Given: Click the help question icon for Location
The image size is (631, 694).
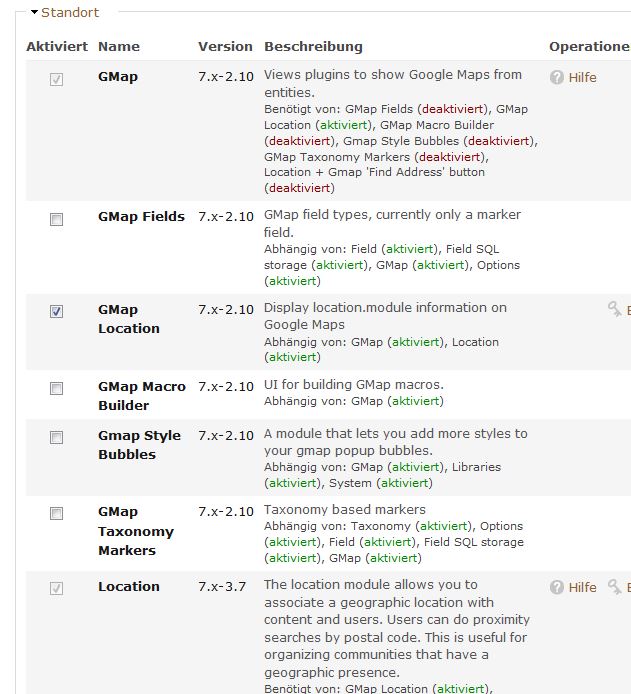Looking at the screenshot, I should click(557, 587).
